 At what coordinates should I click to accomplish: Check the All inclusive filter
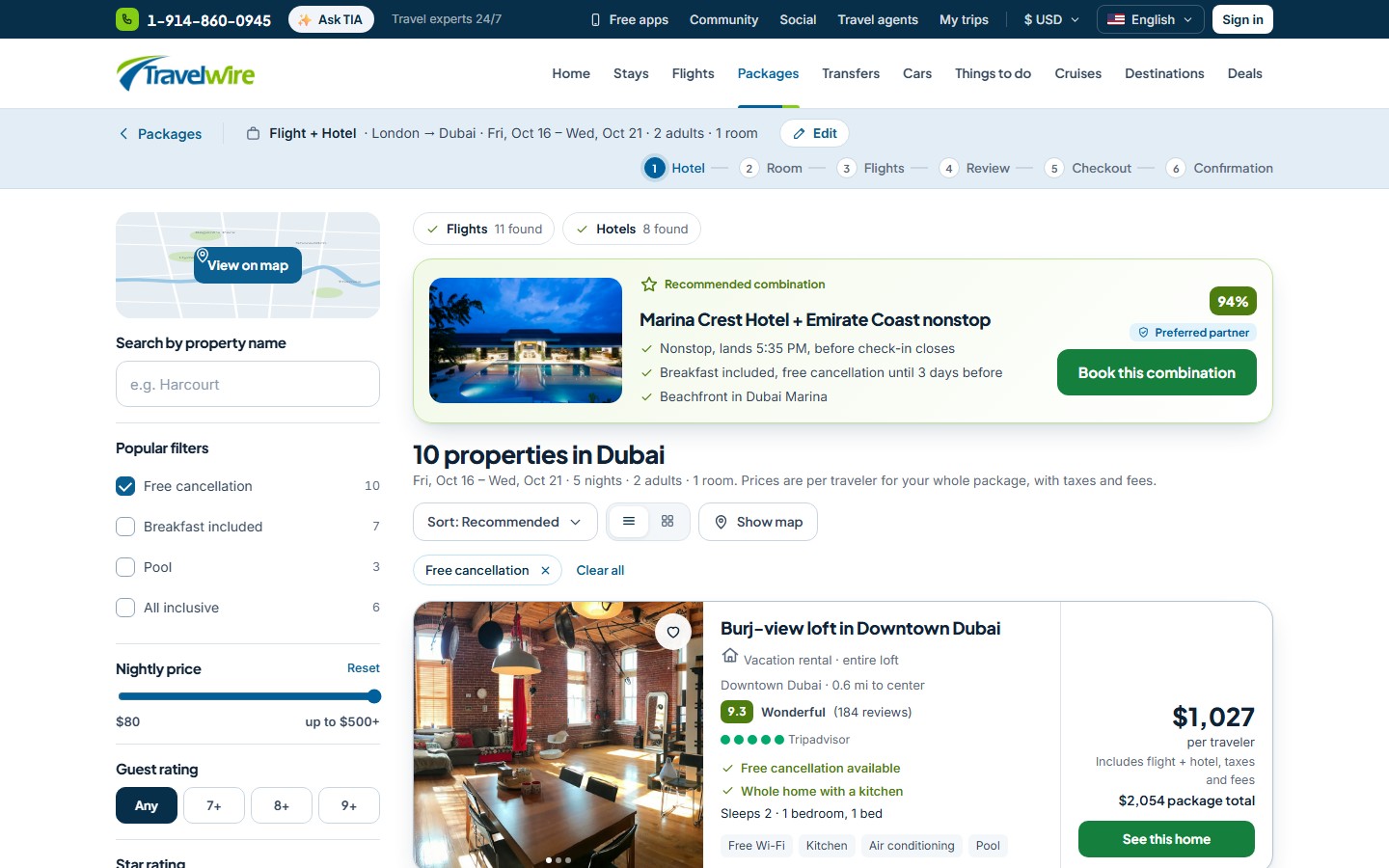[125, 608]
